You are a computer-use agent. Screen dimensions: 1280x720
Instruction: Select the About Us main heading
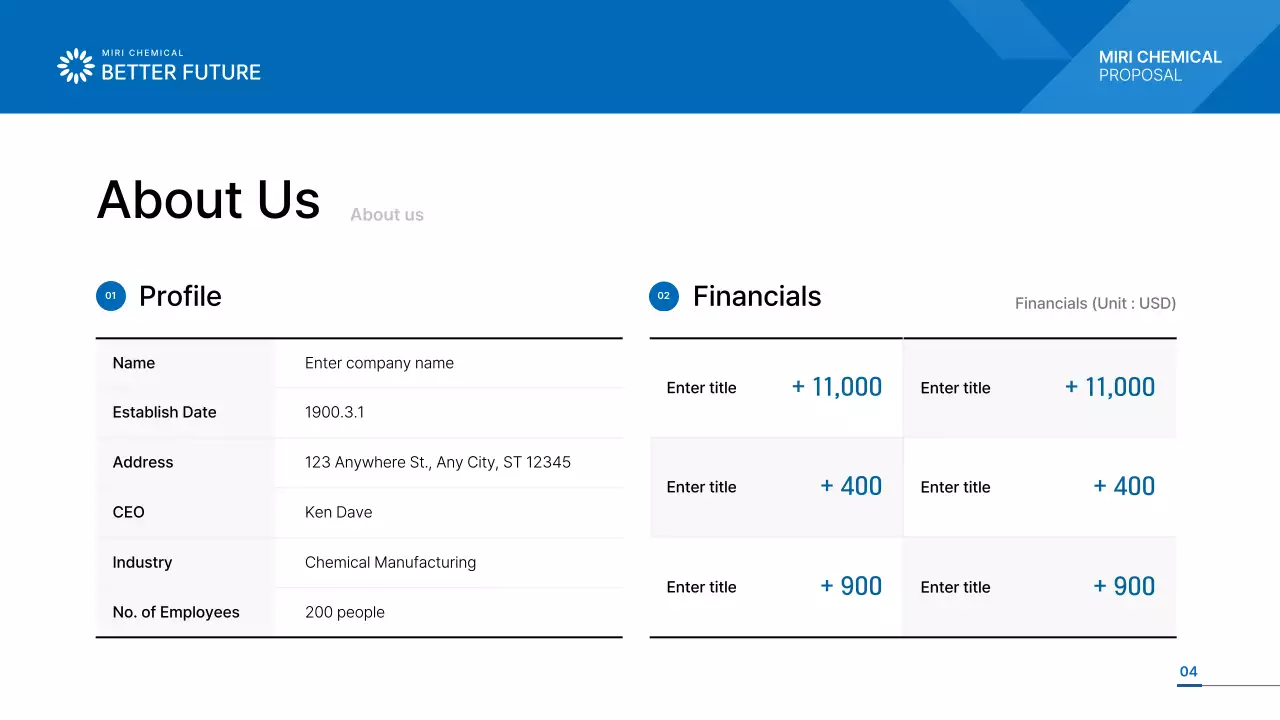[x=208, y=199]
